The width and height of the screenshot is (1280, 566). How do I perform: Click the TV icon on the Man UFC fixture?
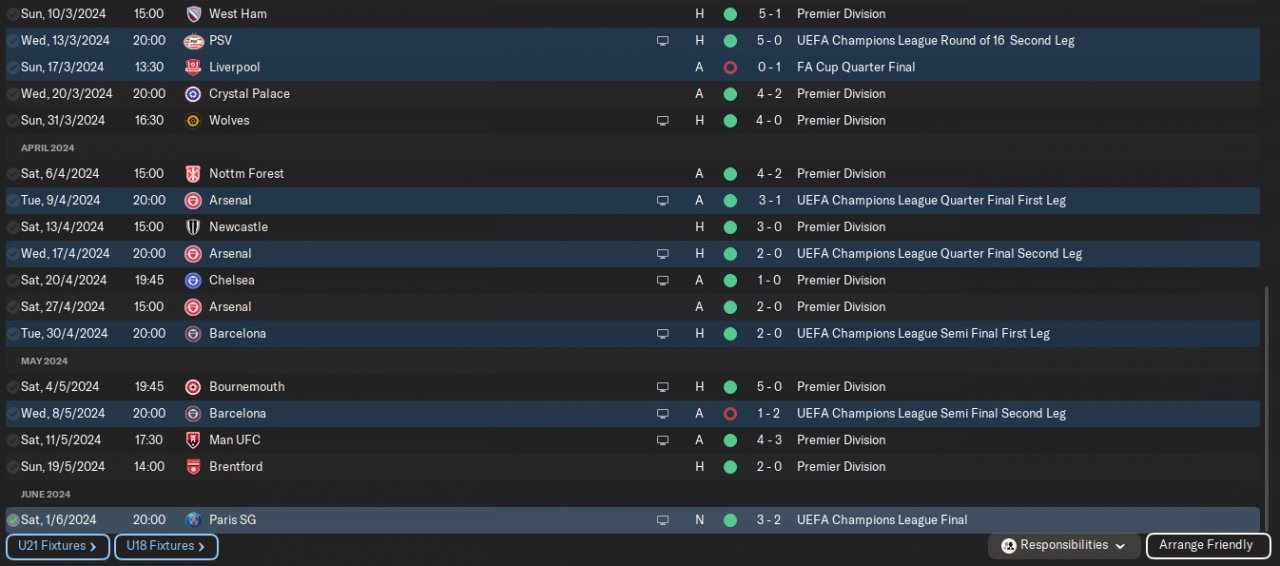point(662,440)
